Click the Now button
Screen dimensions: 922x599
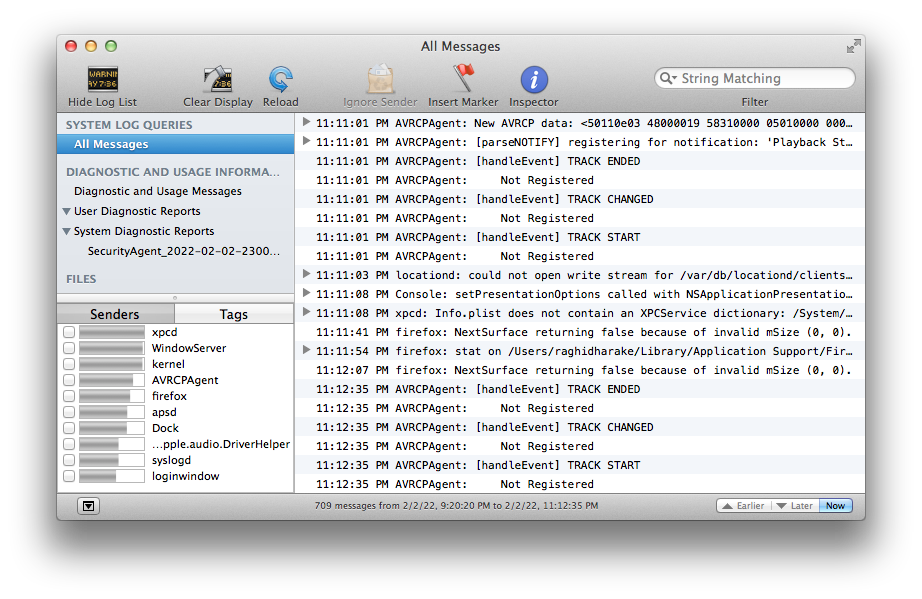tap(836, 506)
